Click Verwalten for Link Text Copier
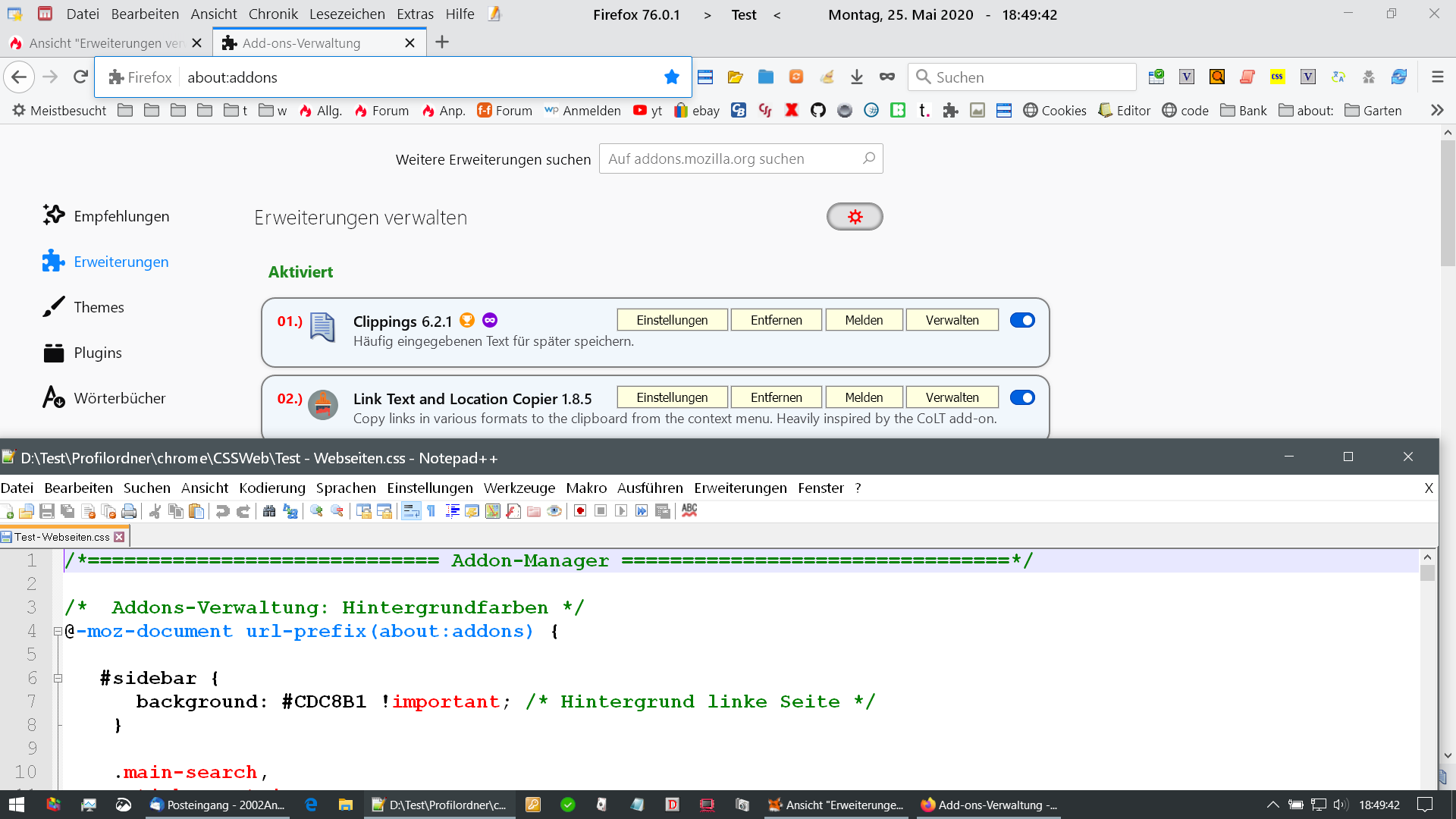 [x=951, y=397]
